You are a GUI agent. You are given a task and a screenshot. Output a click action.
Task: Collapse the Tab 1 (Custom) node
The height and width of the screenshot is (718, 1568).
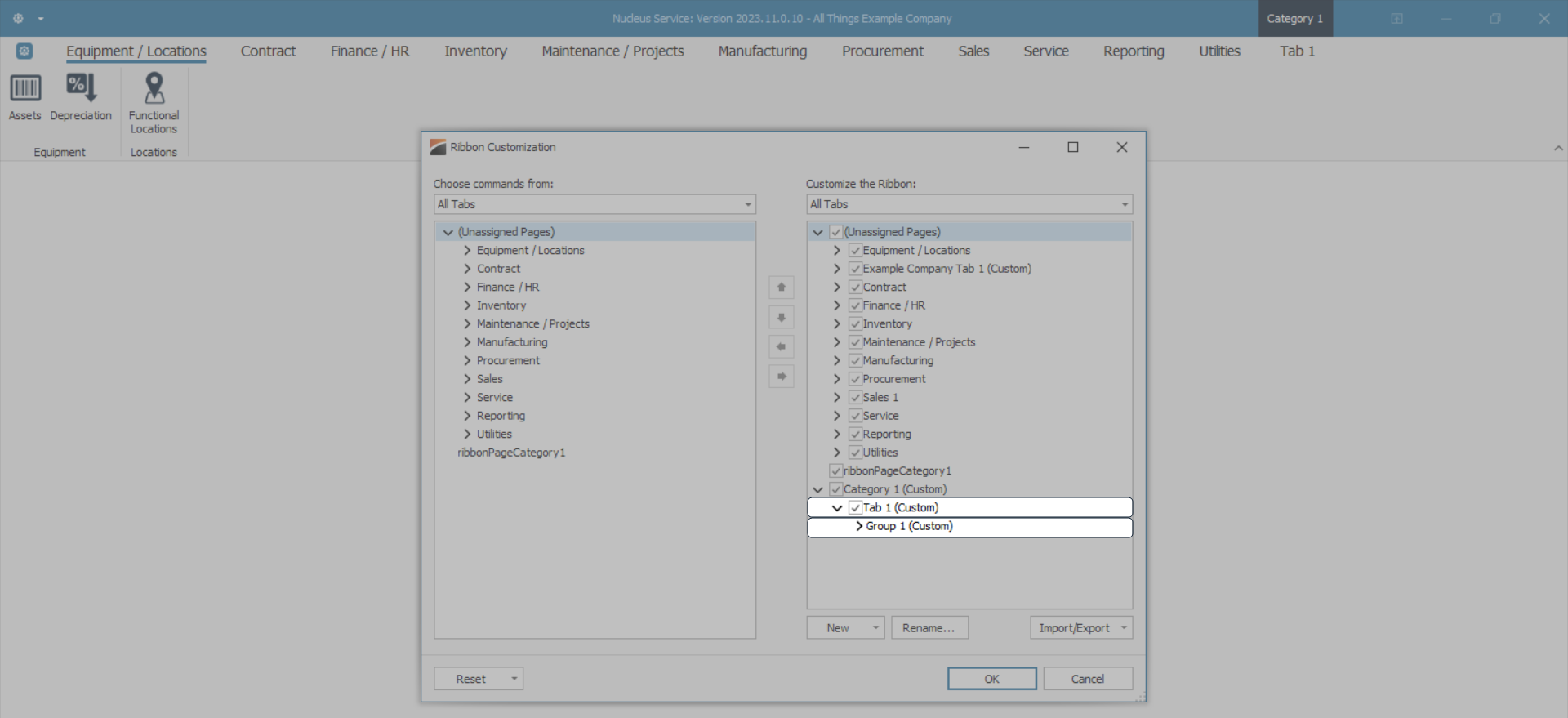tap(837, 508)
